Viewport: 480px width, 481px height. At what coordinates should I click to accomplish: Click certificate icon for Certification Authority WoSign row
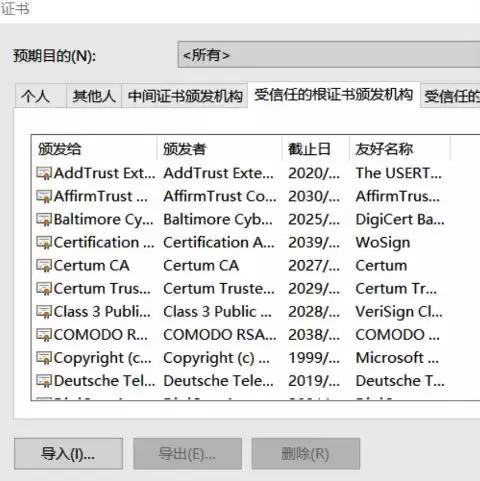44,242
